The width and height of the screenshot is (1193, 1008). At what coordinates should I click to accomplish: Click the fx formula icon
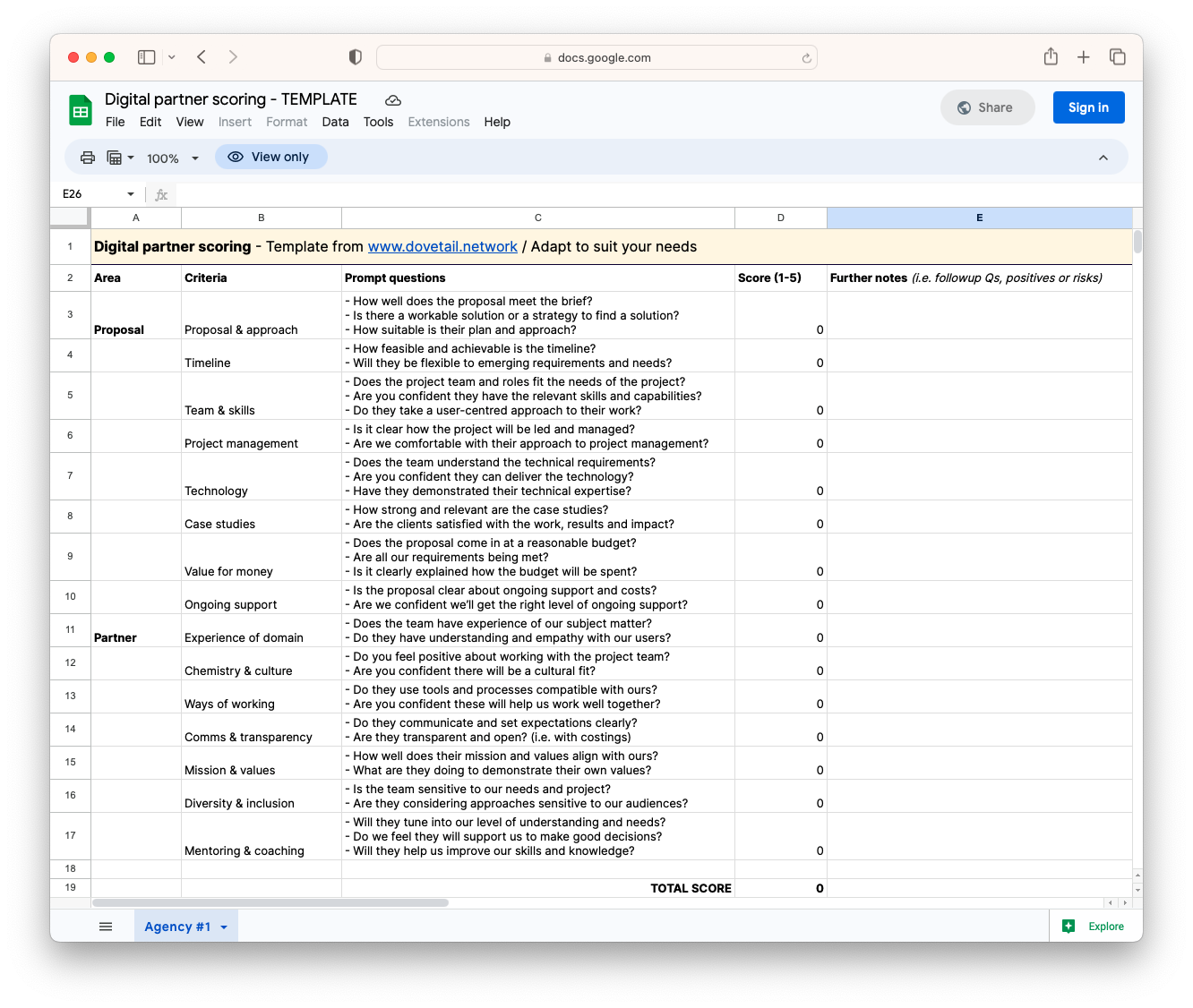point(160,194)
